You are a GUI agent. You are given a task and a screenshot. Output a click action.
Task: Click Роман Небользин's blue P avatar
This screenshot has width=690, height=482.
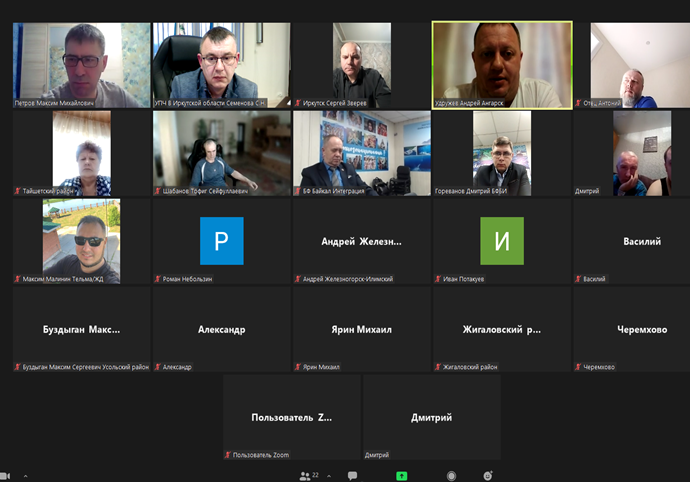tap(221, 241)
